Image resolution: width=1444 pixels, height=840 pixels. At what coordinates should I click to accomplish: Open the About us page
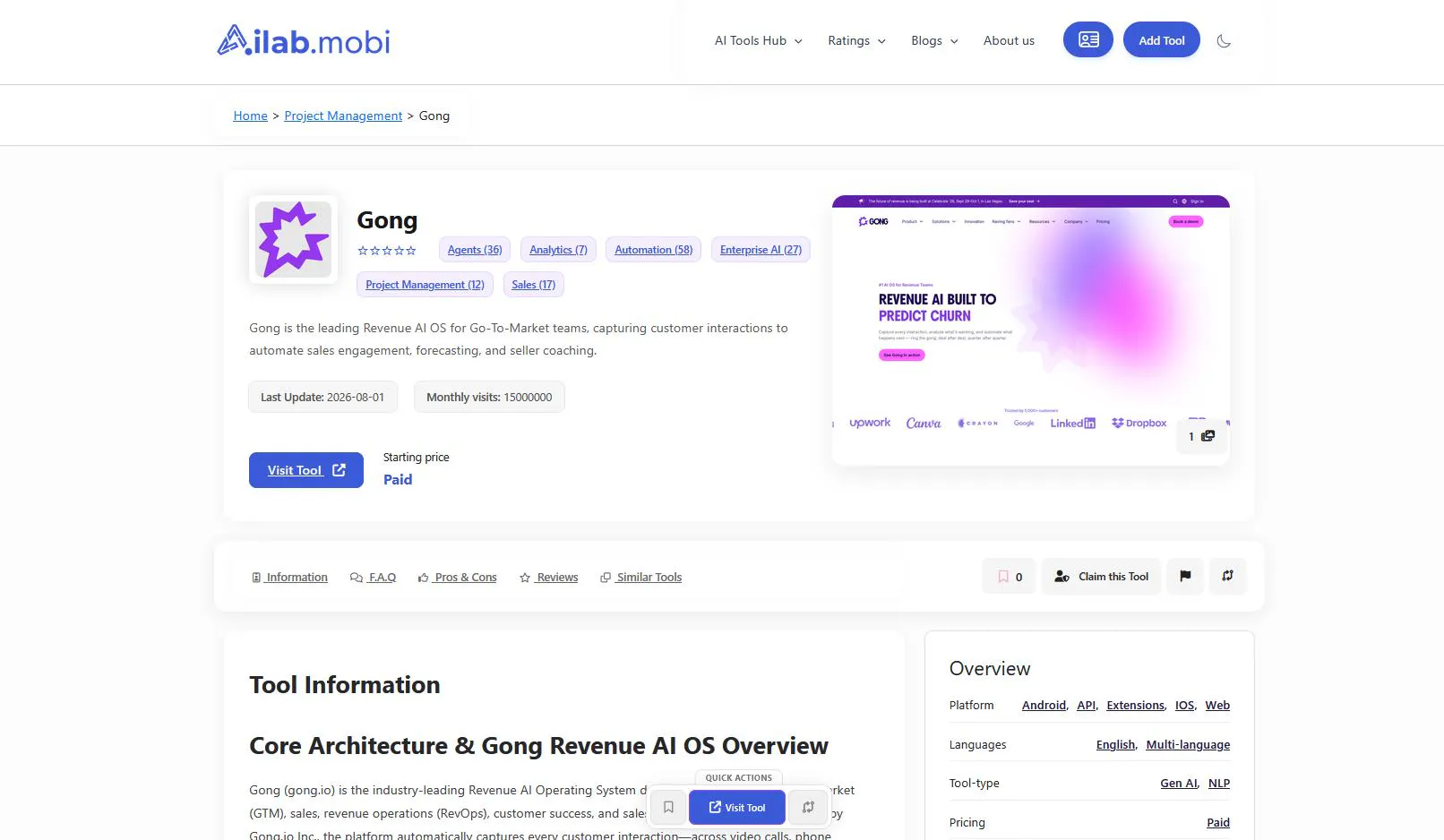click(x=1009, y=40)
